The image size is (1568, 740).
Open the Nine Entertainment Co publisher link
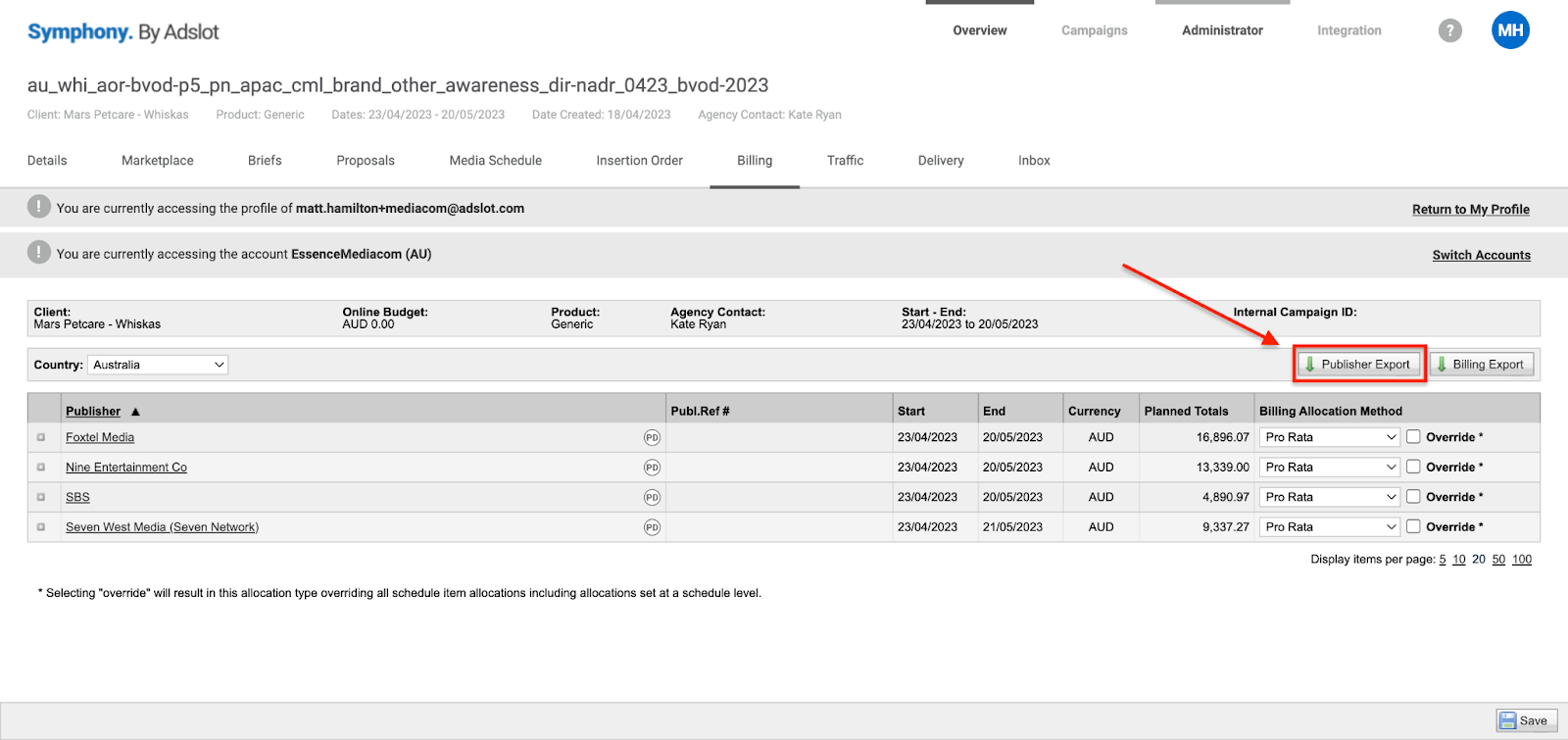click(126, 468)
